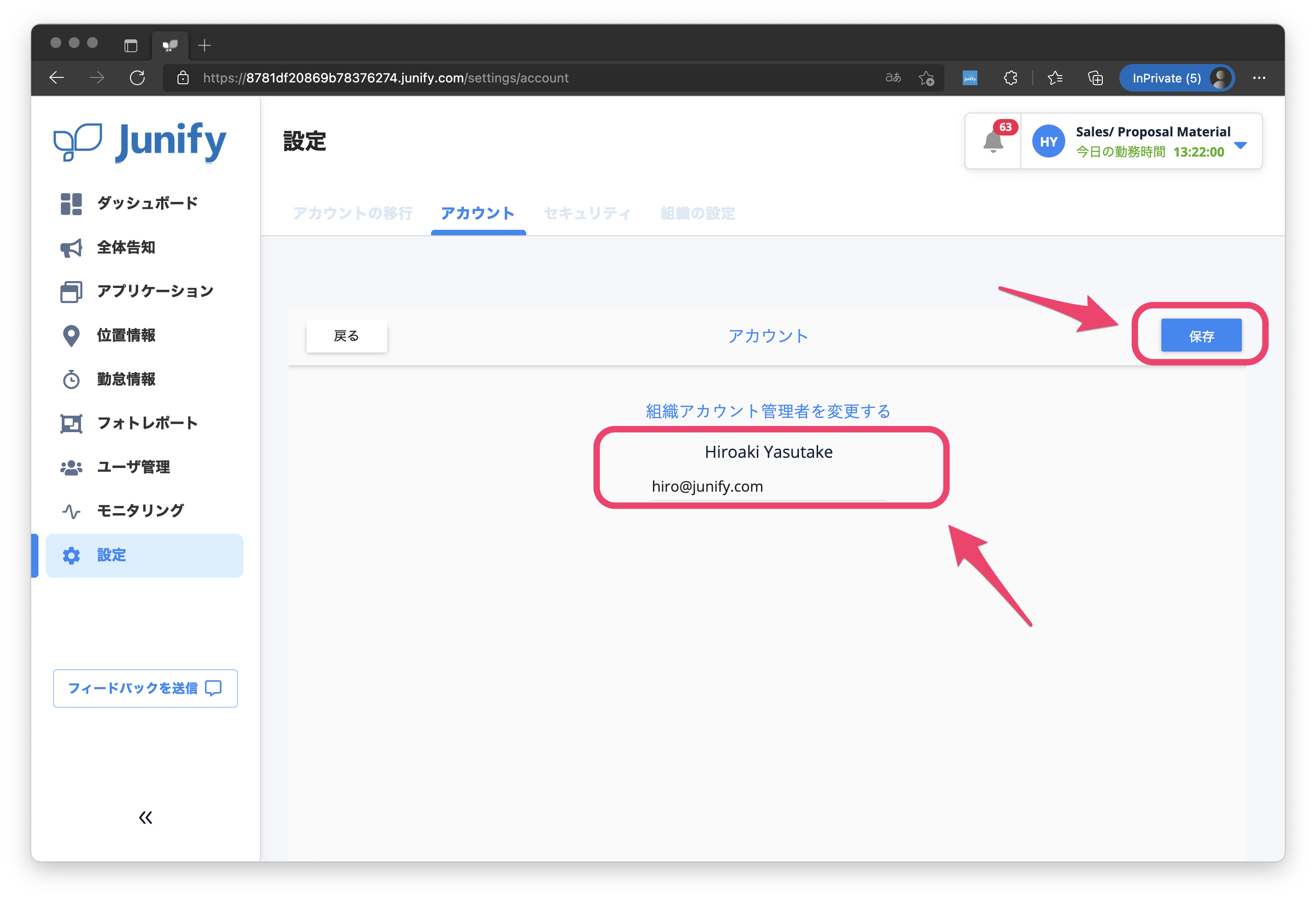Select the location pin icon
The height and width of the screenshot is (900, 1316).
point(71,335)
